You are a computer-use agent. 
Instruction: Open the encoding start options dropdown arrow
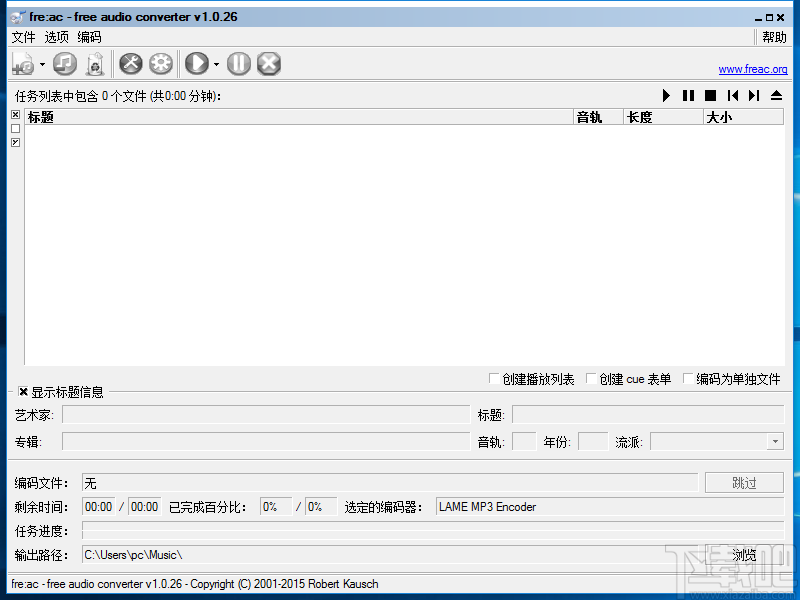214,63
